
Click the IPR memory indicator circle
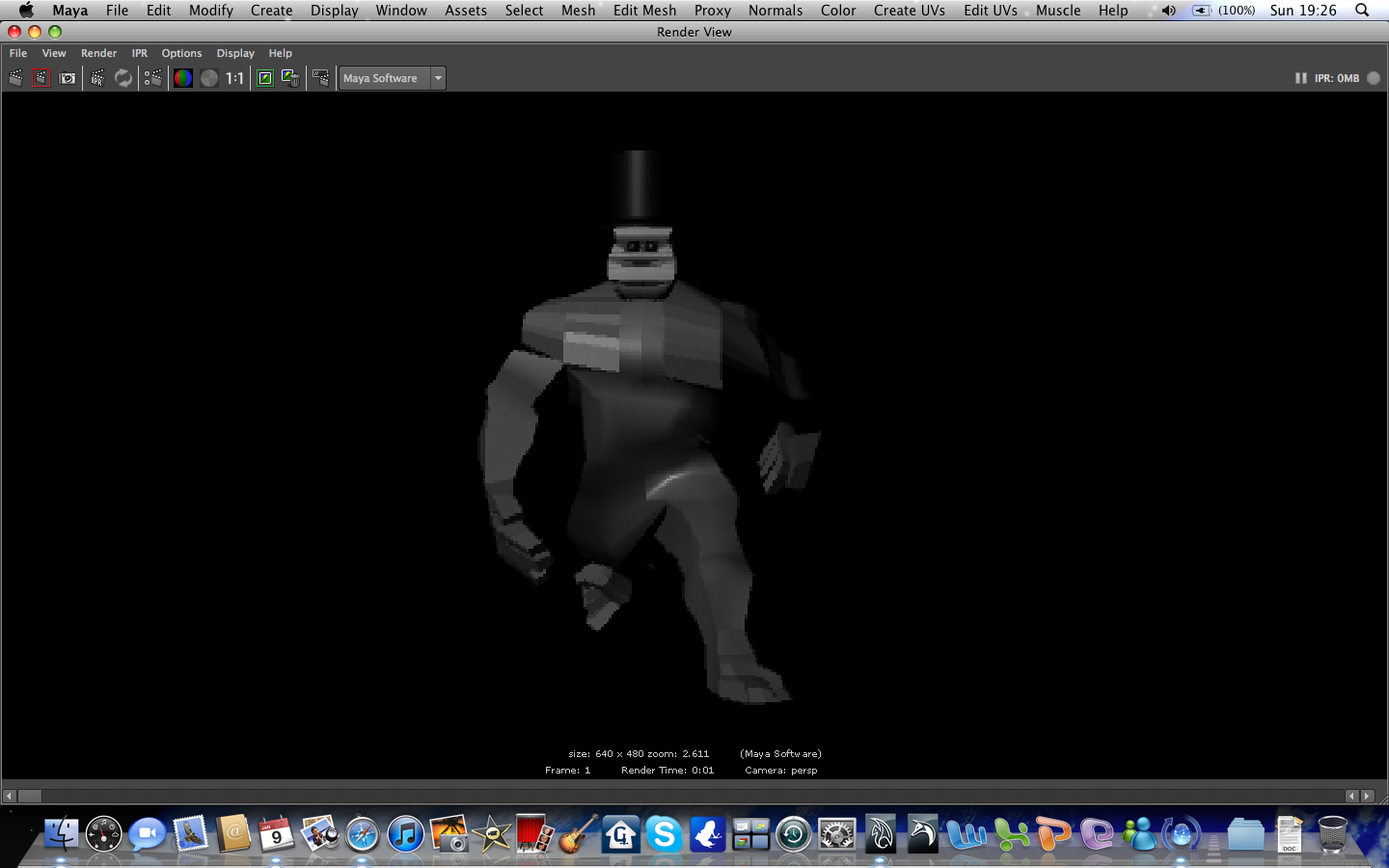point(1374,78)
